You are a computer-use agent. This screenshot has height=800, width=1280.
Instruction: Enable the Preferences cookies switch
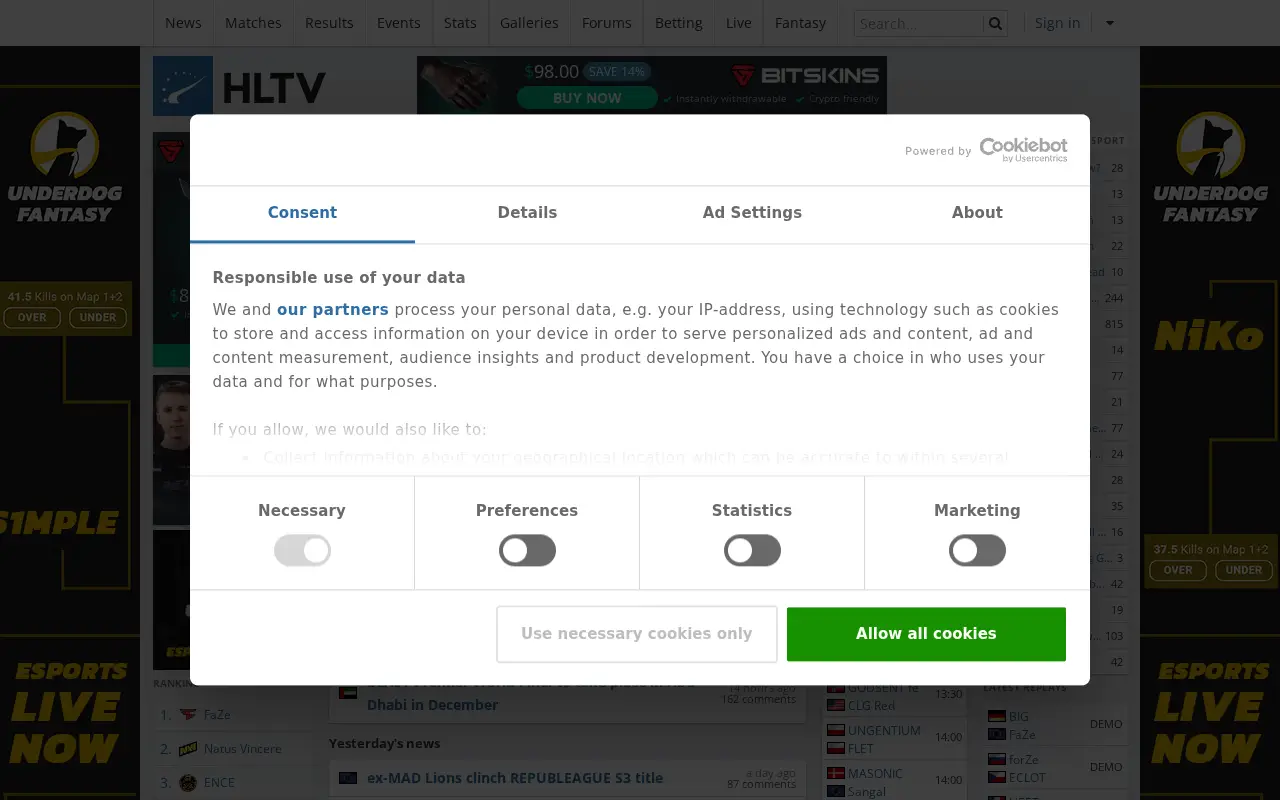(527, 550)
